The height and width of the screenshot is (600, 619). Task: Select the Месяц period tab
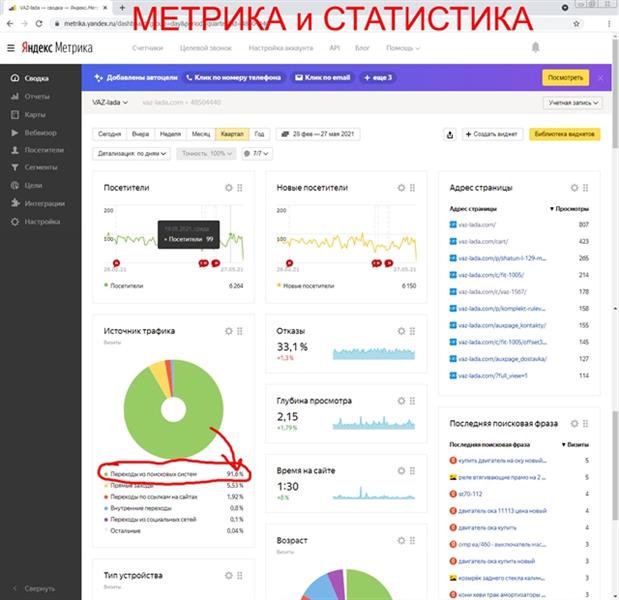(x=201, y=134)
